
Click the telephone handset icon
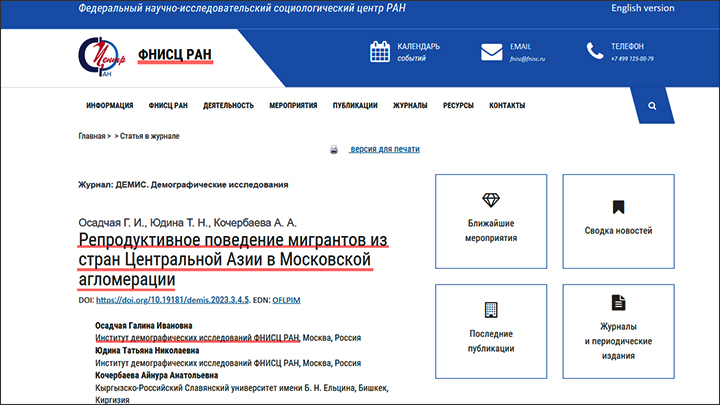coord(595,51)
